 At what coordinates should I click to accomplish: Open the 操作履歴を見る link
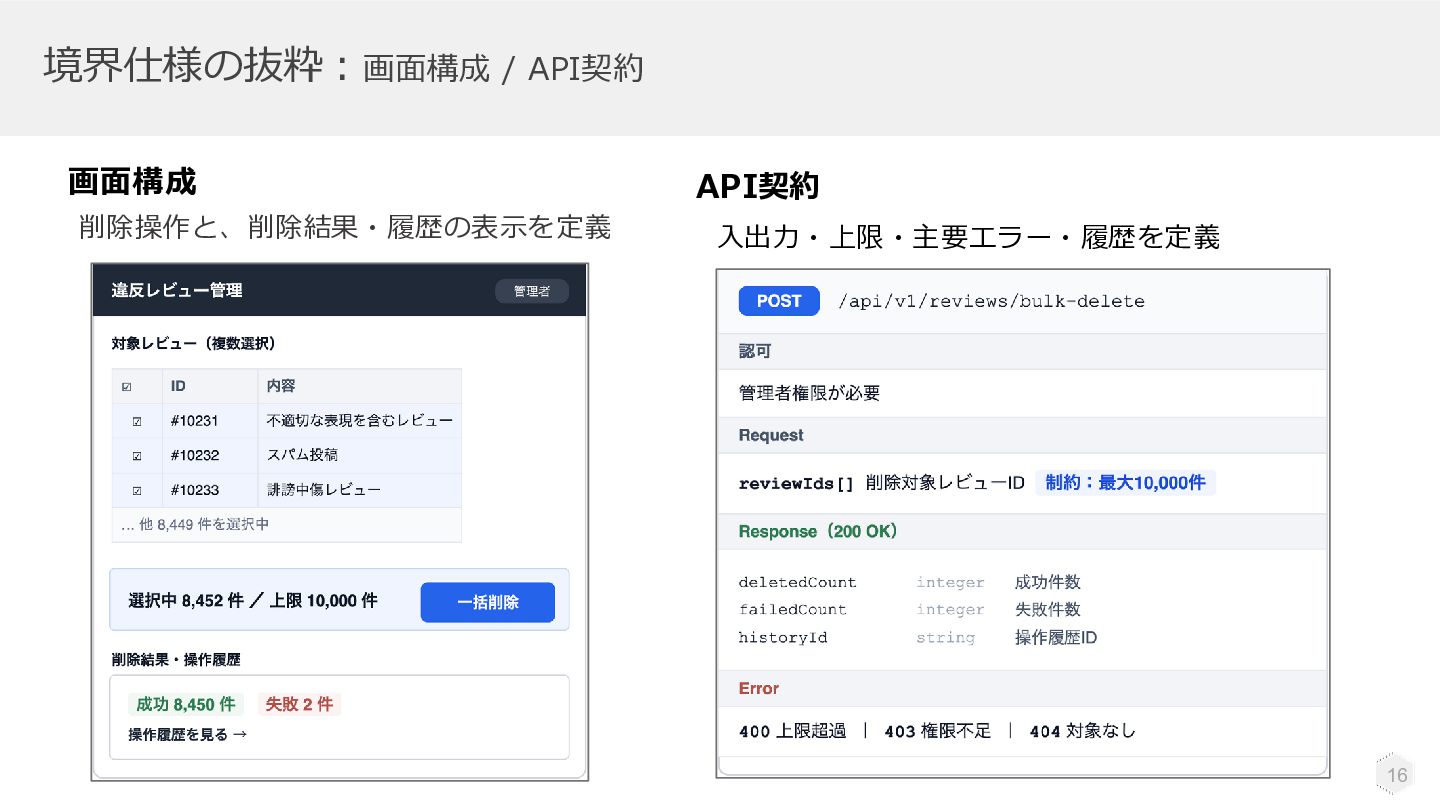click(187, 734)
